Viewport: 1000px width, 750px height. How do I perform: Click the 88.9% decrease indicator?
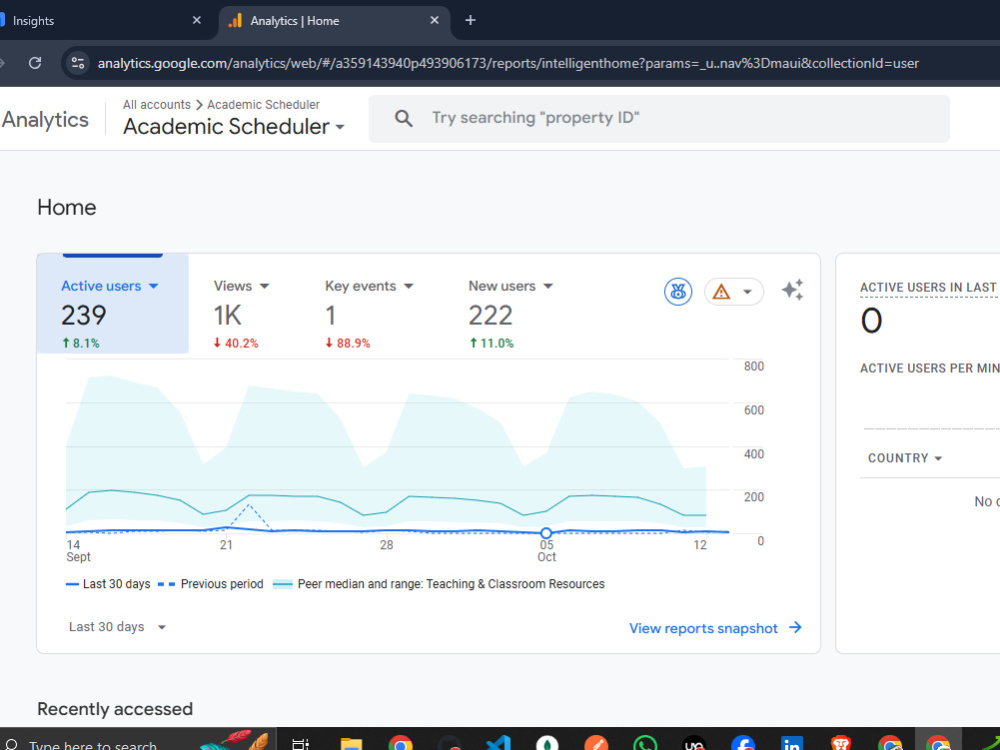[348, 343]
